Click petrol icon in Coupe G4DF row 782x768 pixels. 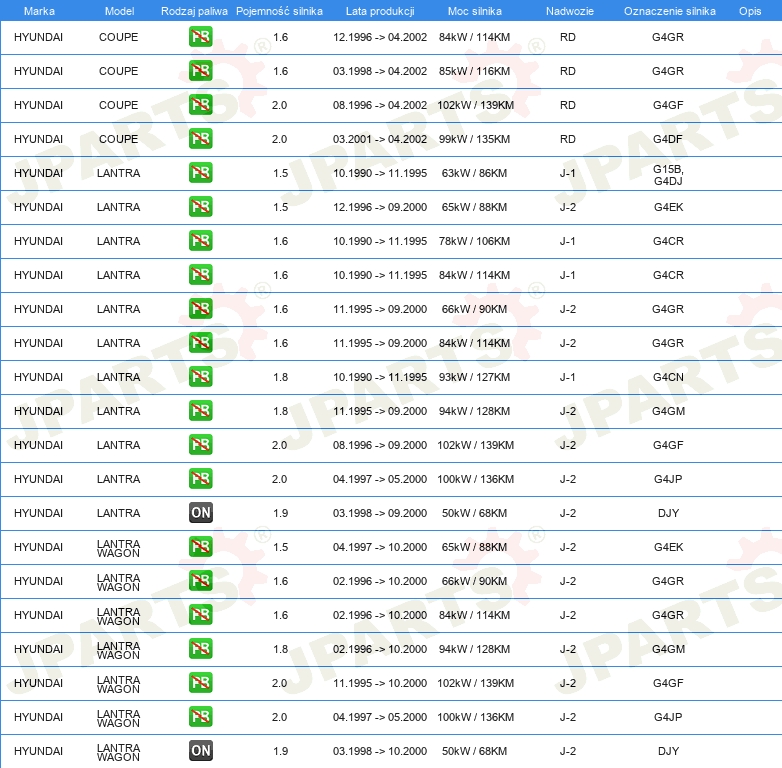point(200,139)
